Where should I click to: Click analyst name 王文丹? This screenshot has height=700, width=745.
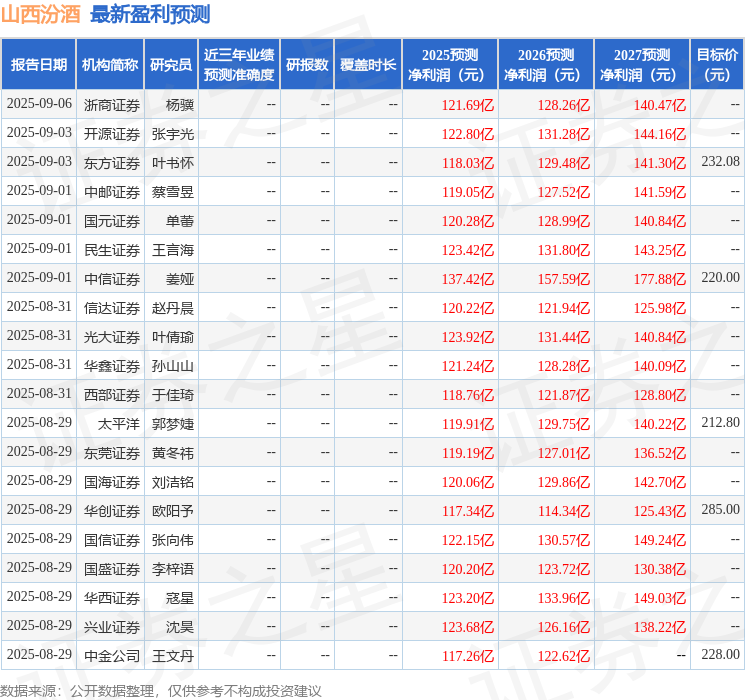tap(173, 656)
